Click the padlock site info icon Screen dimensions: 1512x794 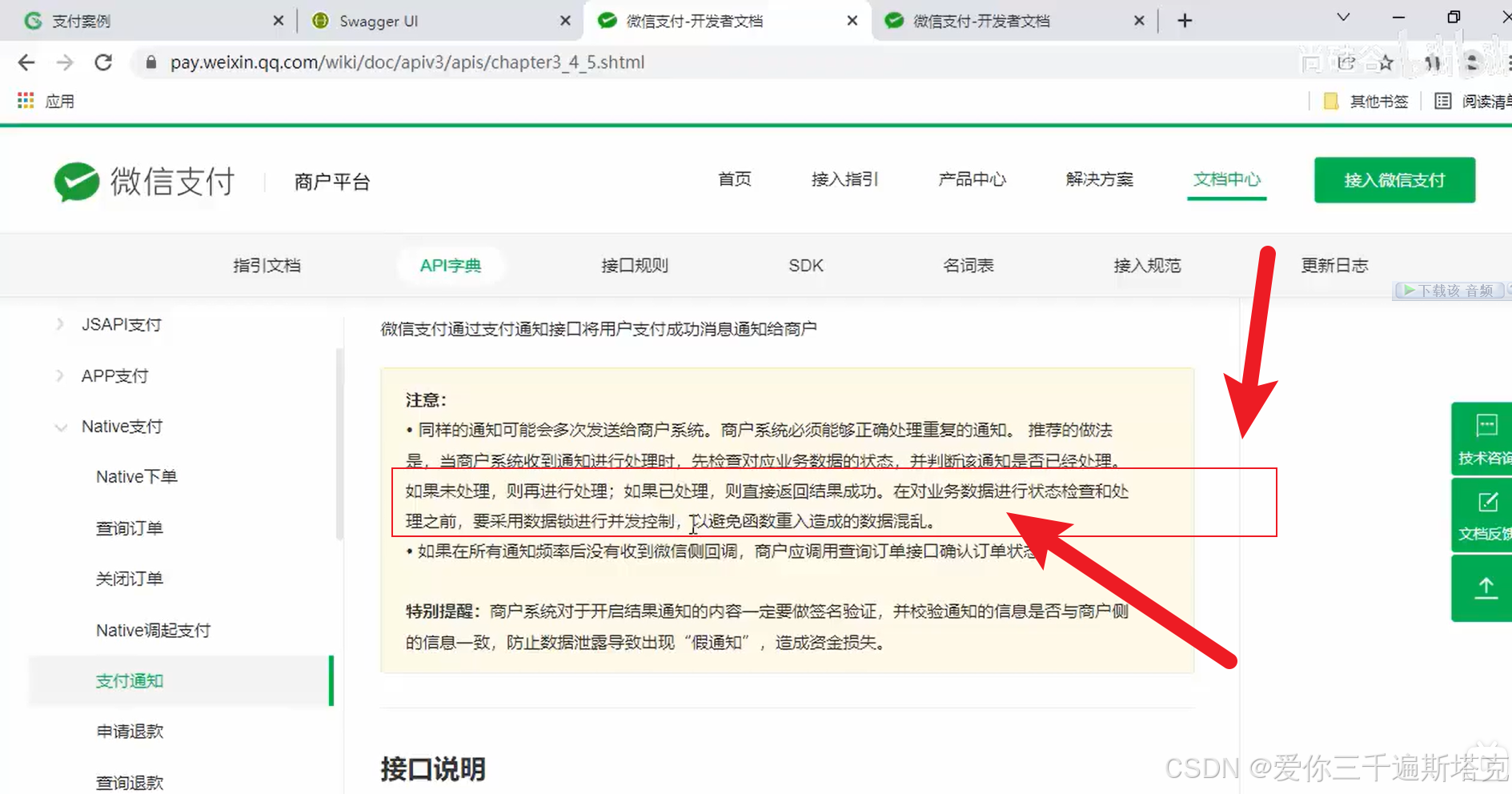150,62
